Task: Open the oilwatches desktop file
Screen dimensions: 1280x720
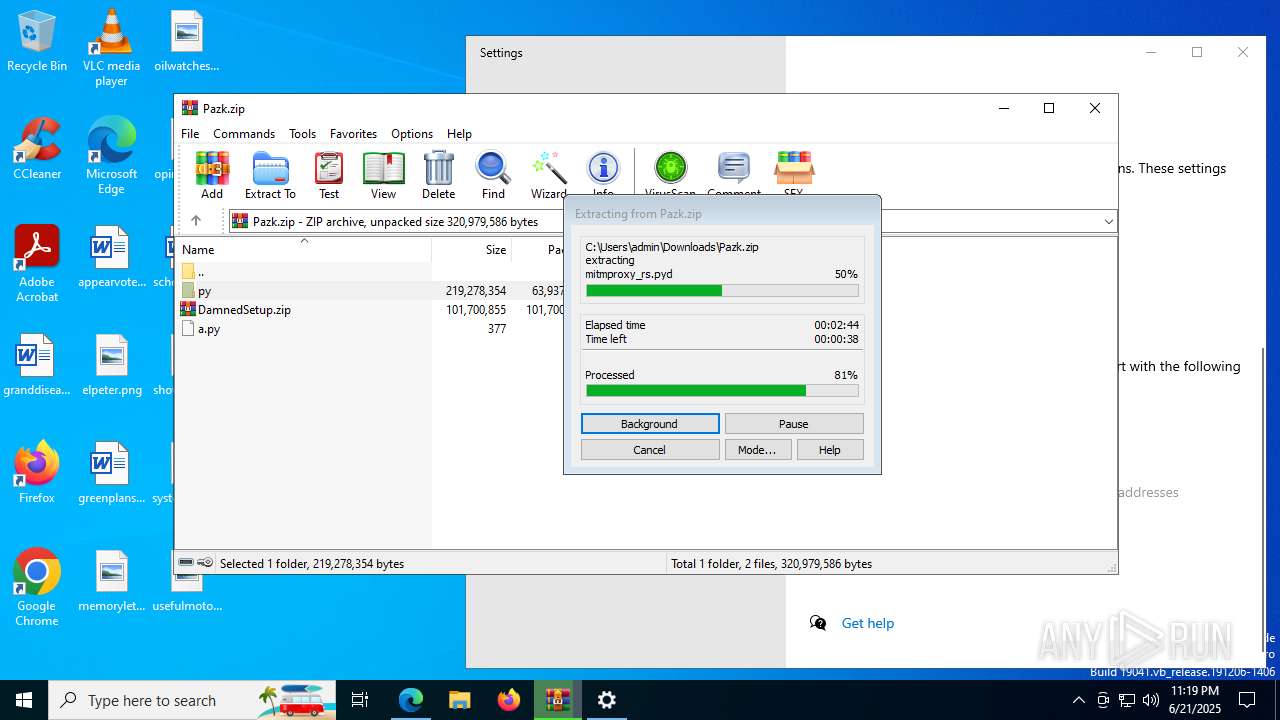Action: click(x=186, y=41)
